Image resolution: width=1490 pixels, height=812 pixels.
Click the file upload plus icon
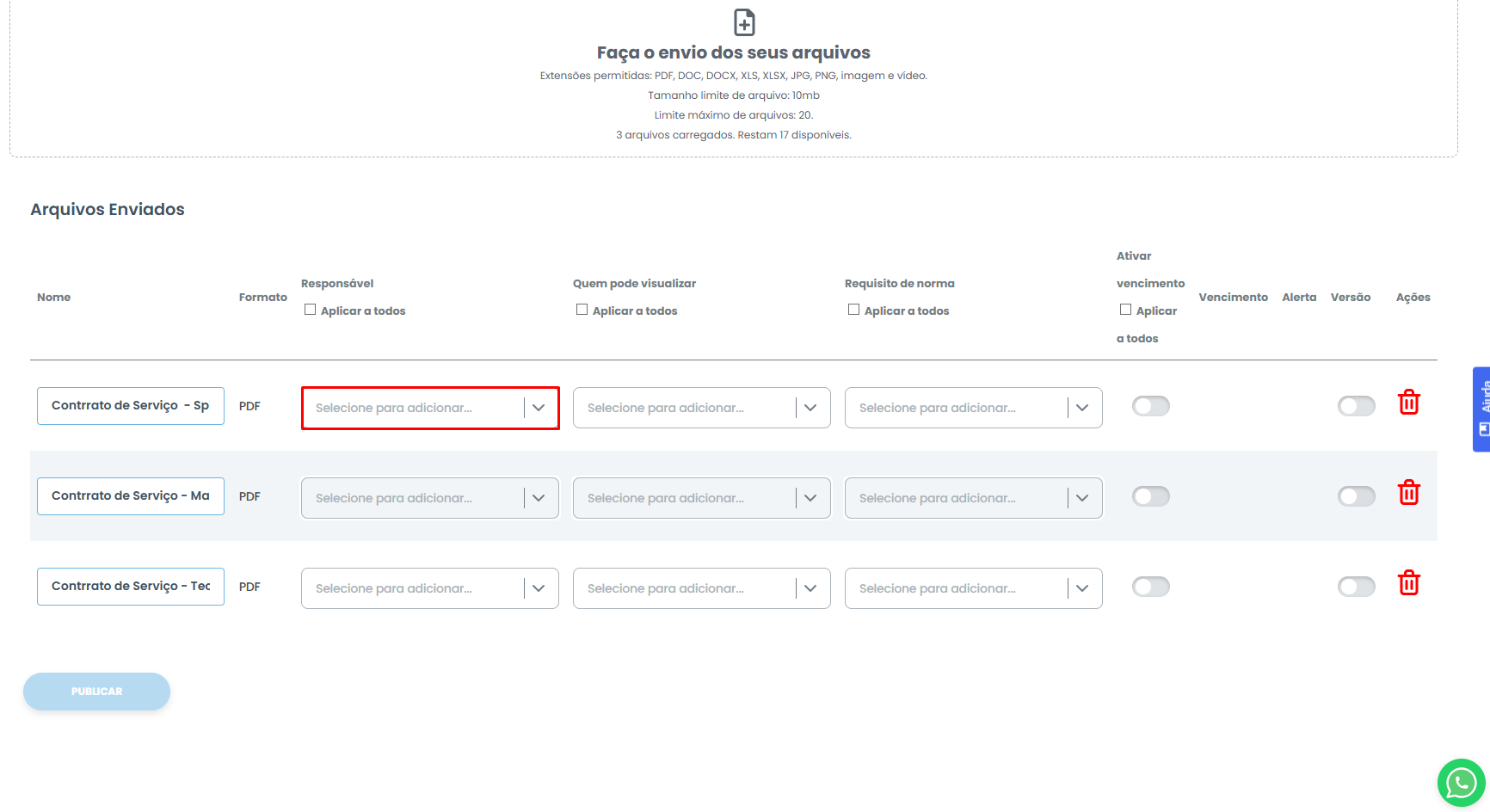[744, 22]
